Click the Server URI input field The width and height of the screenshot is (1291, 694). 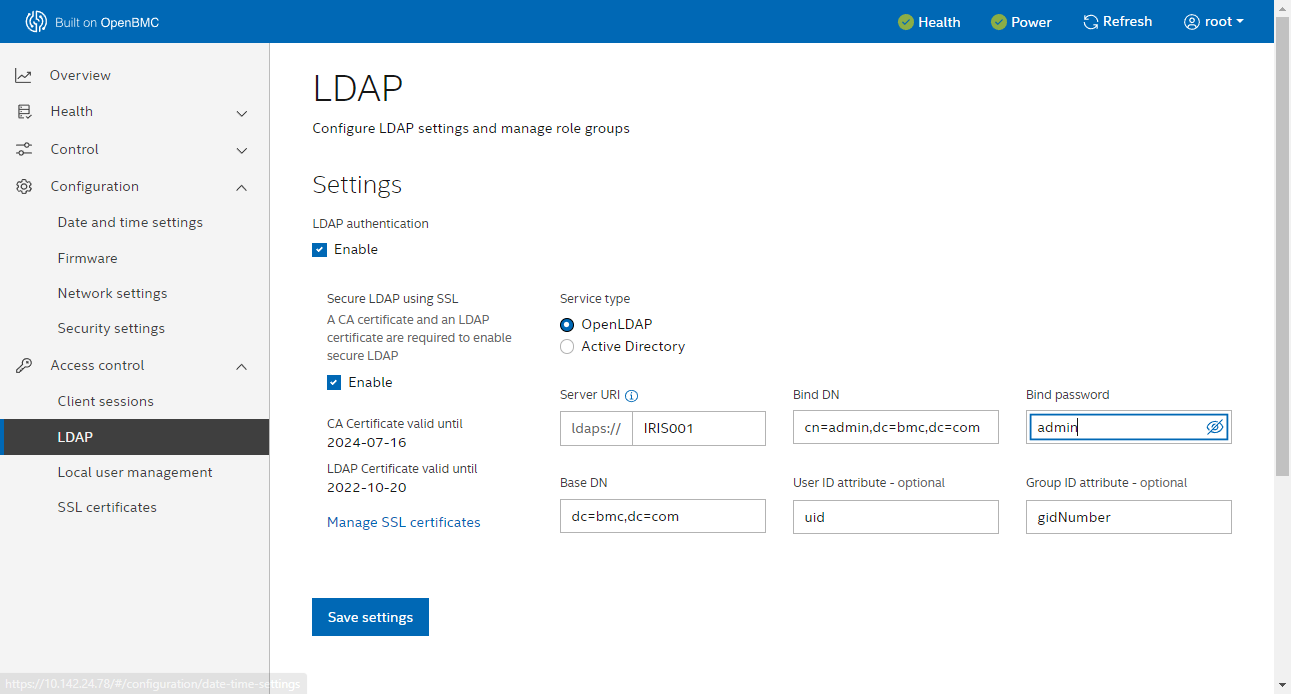[x=699, y=428]
